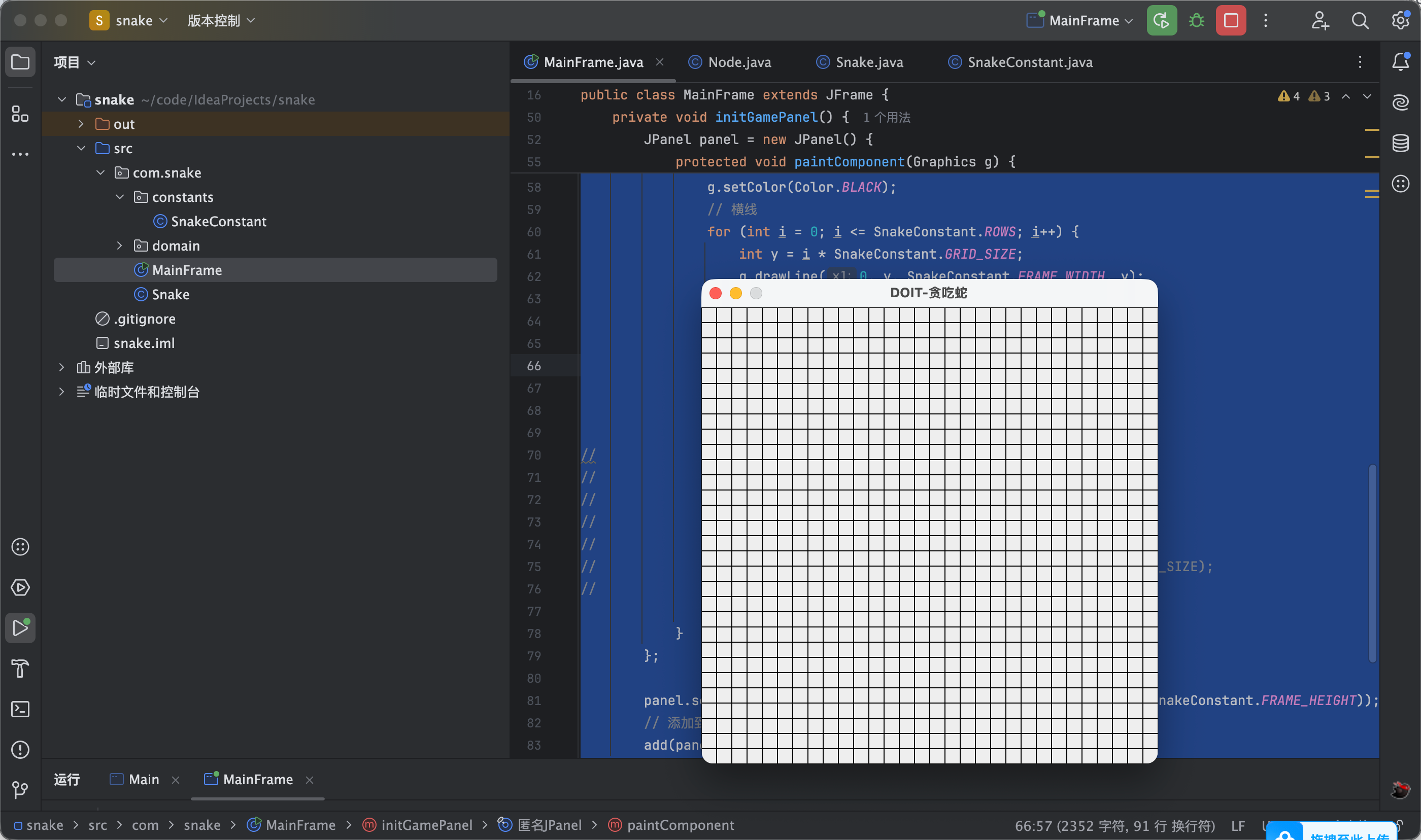Start debugging with the bug icon
Image resolution: width=1421 pixels, height=840 pixels.
[1196, 20]
